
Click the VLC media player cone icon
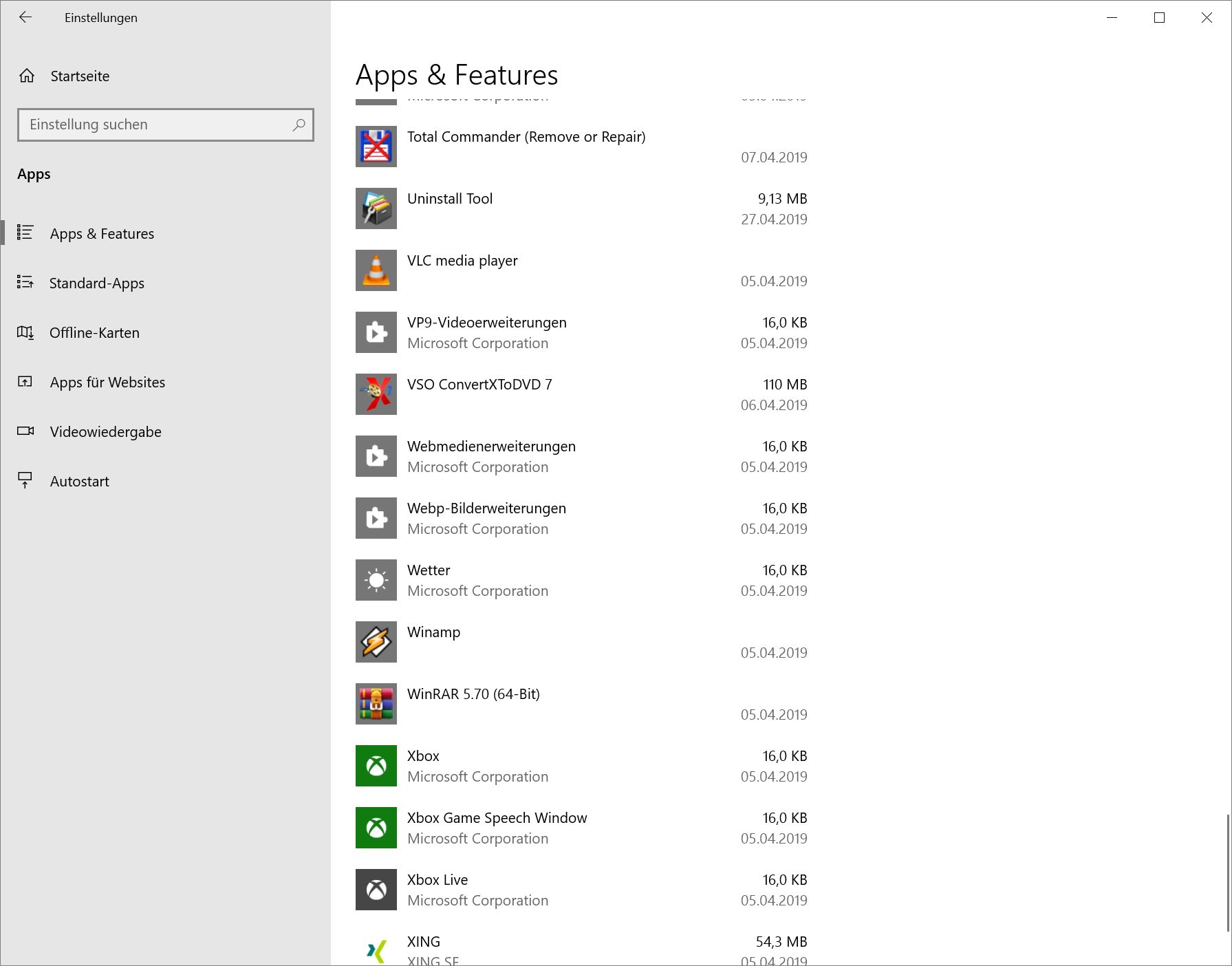coord(376,270)
